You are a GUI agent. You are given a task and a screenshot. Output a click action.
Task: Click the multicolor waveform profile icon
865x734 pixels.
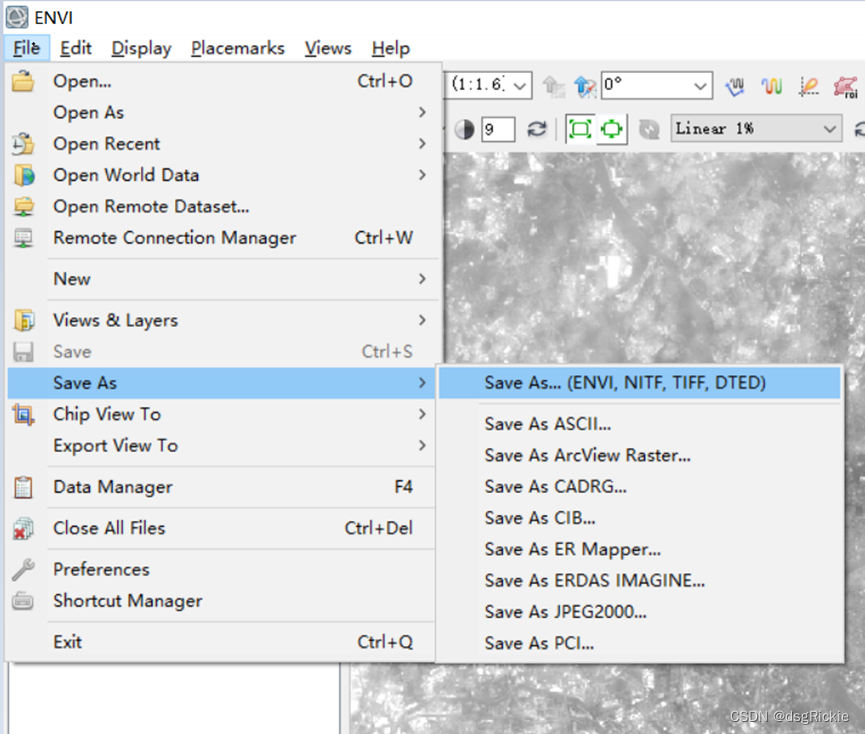[x=771, y=86]
